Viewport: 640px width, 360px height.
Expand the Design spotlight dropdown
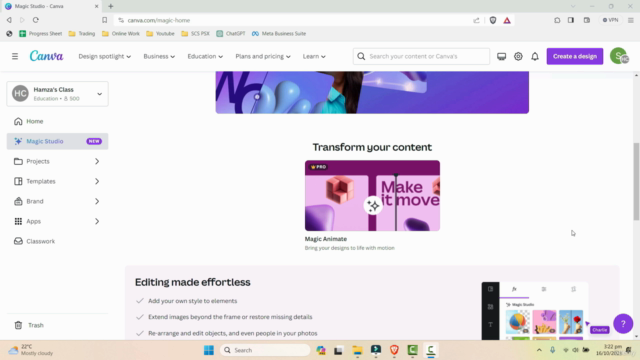[x=104, y=56]
